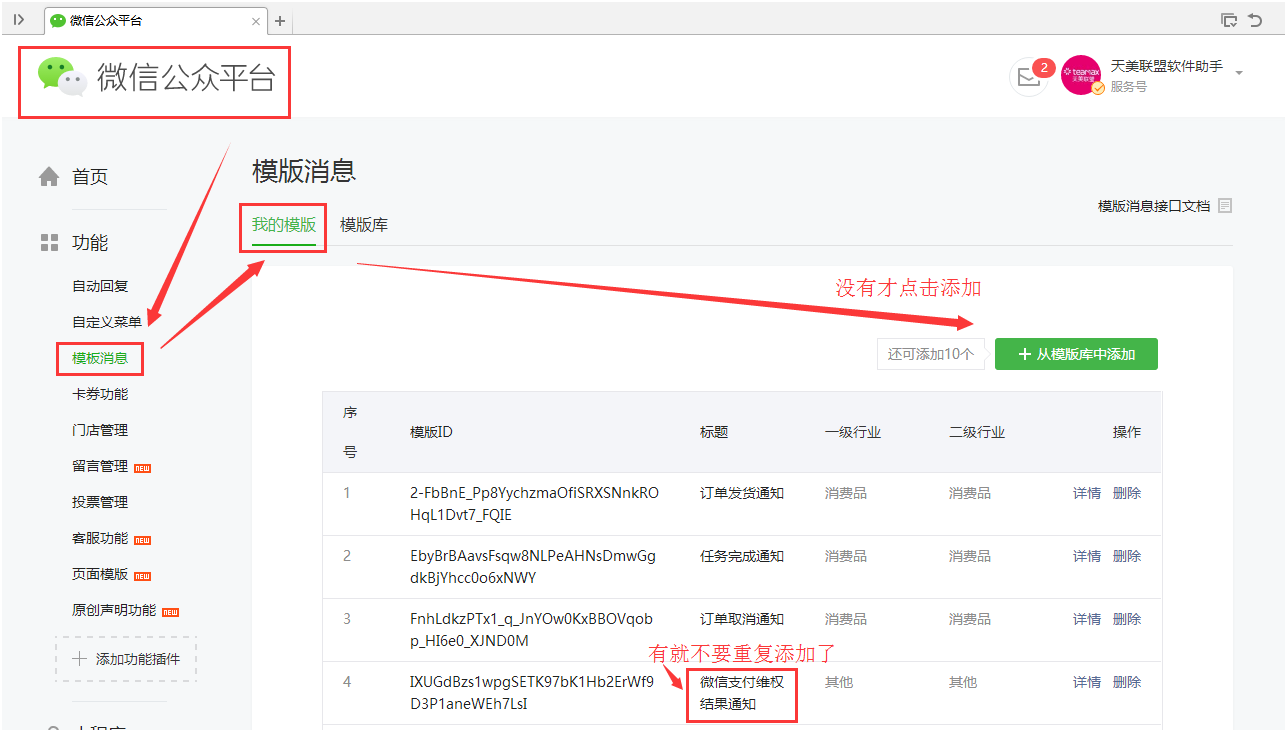Click the grid icon beside 功能

click(x=49, y=243)
